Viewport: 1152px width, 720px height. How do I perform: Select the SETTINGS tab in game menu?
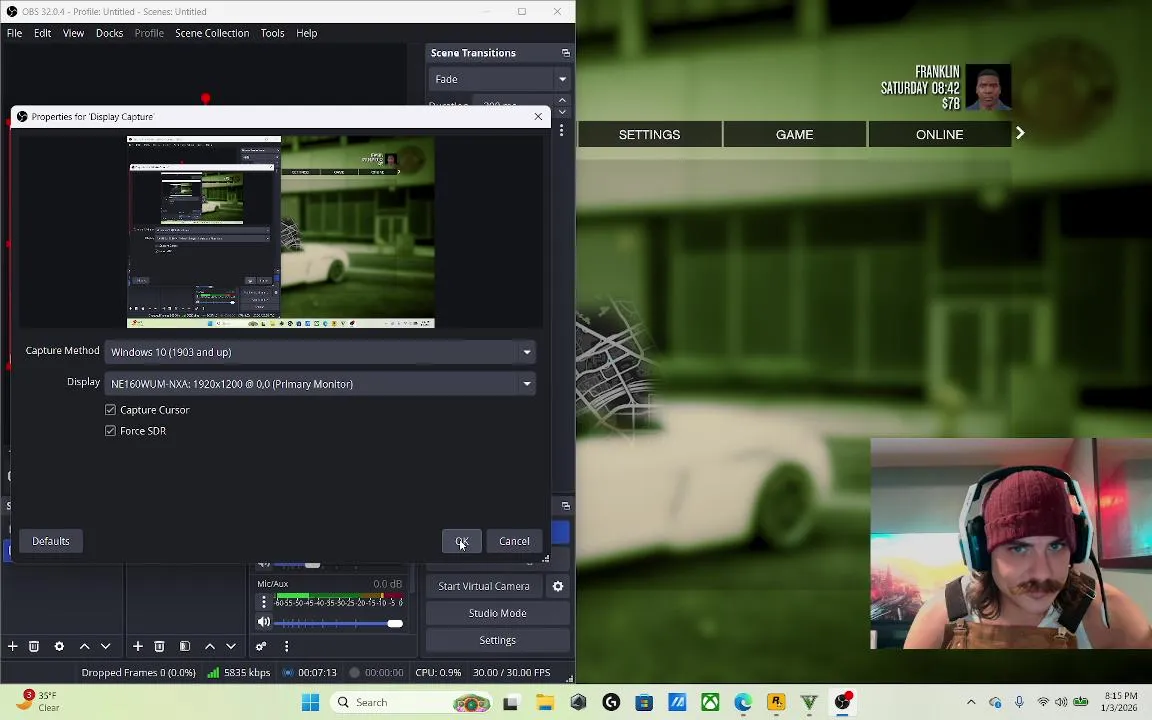coord(649,134)
